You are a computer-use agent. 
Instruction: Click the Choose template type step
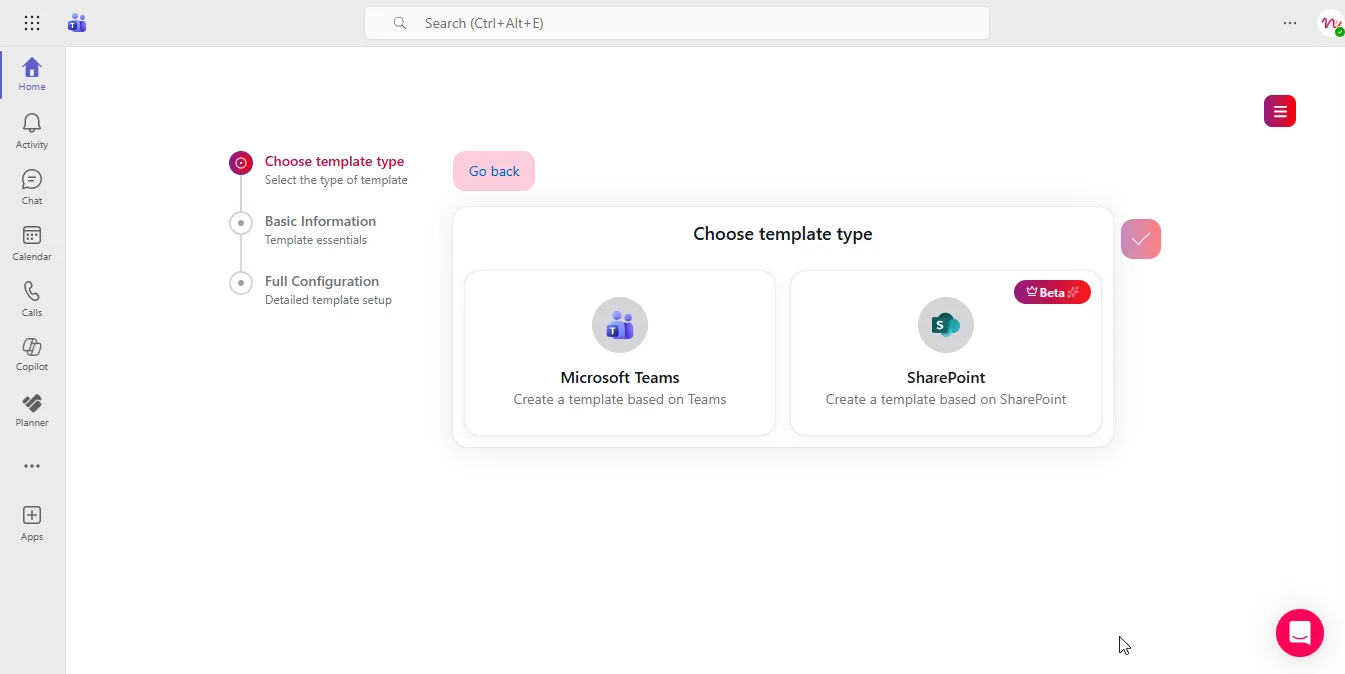point(320,170)
